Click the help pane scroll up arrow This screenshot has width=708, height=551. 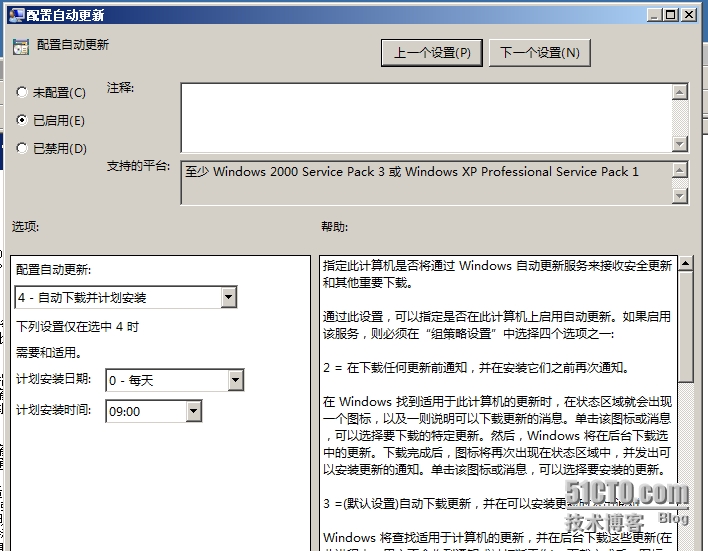pyautogui.click(x=685, y=263)
